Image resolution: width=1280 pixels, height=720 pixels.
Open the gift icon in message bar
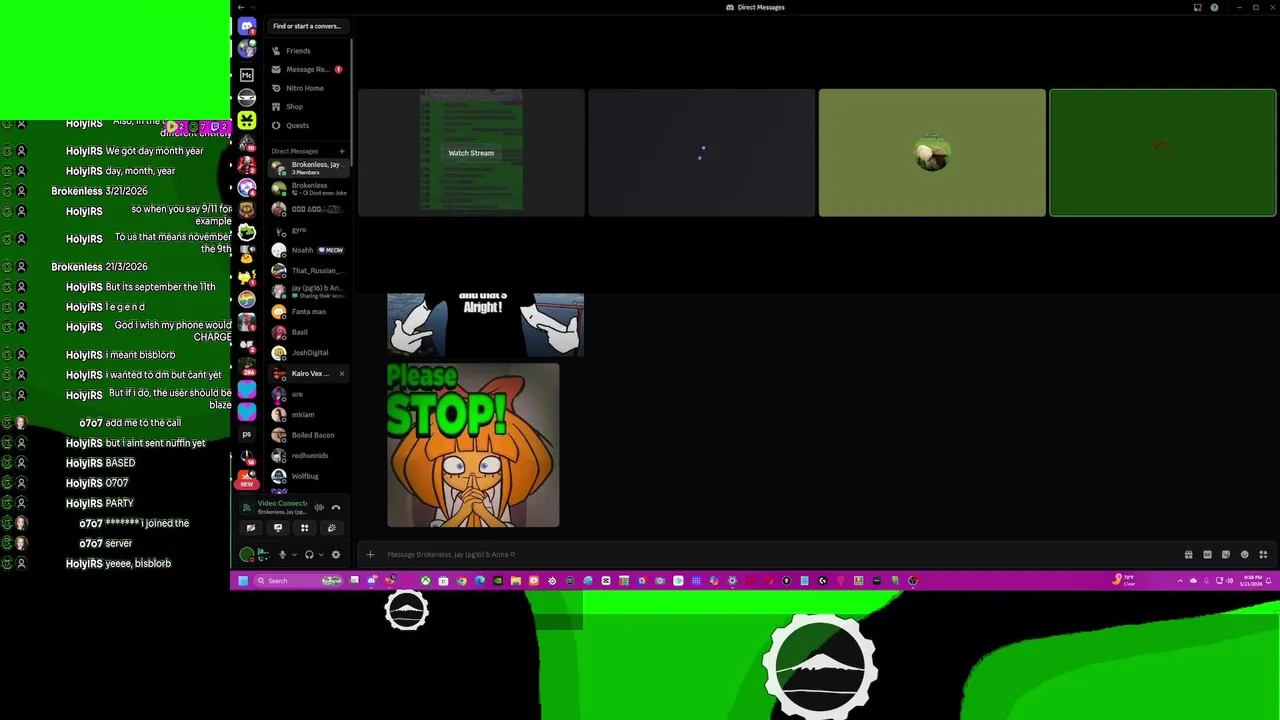[1188, 555]
